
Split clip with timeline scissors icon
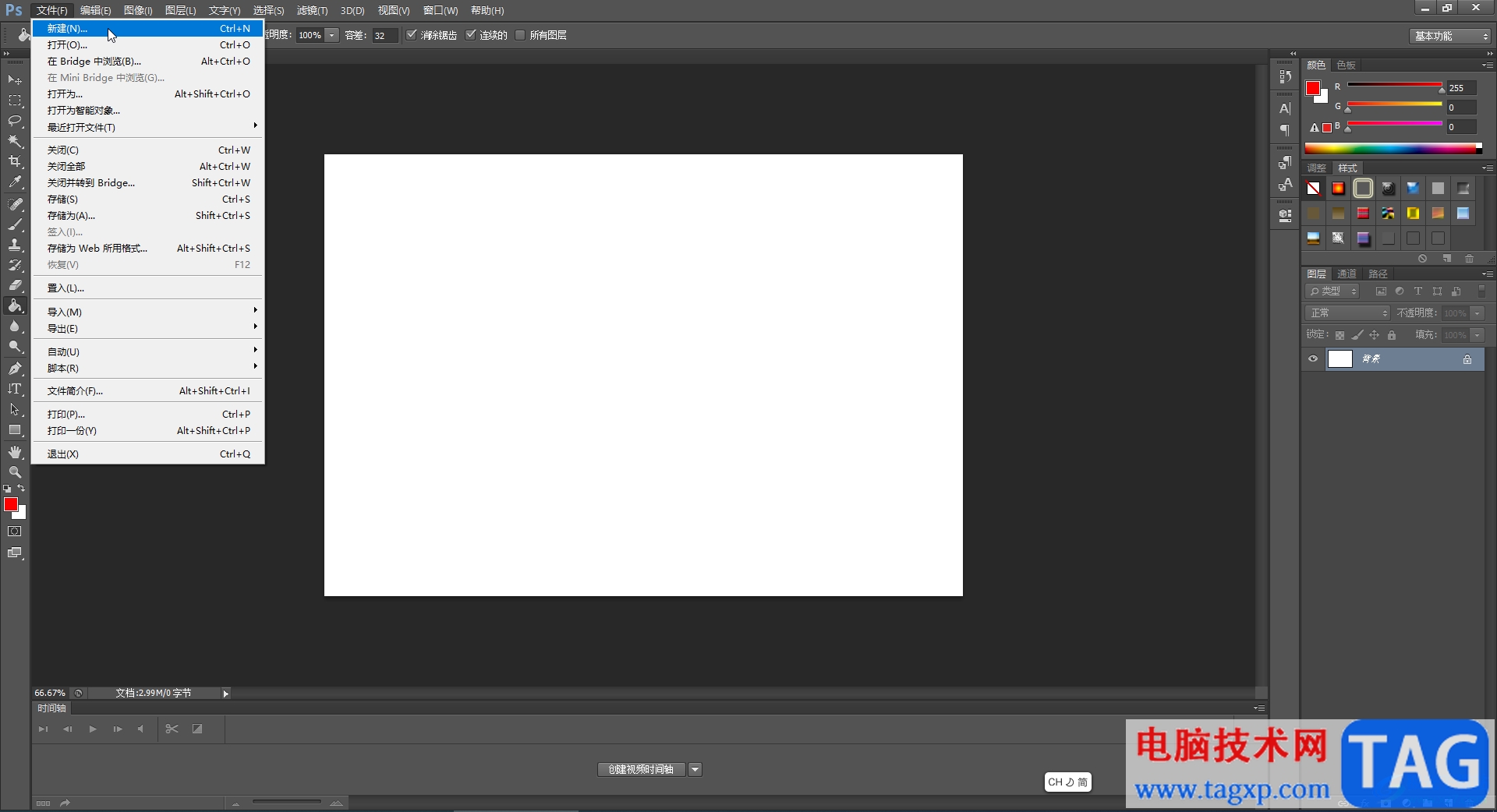(x=172, y=729)
